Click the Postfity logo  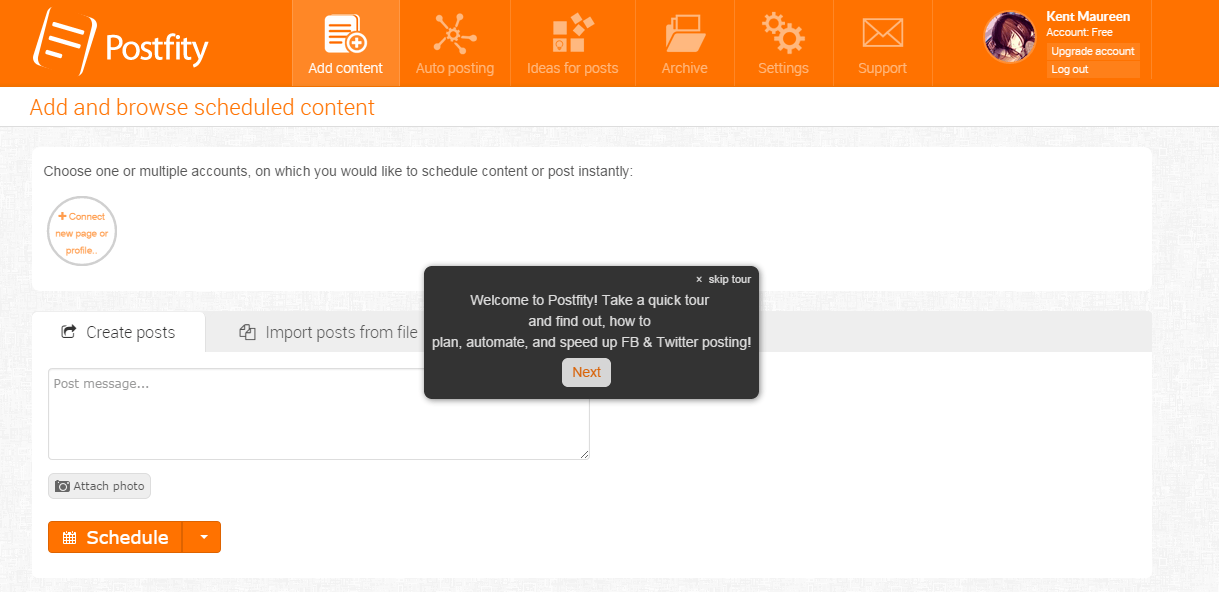pos(120,42)
